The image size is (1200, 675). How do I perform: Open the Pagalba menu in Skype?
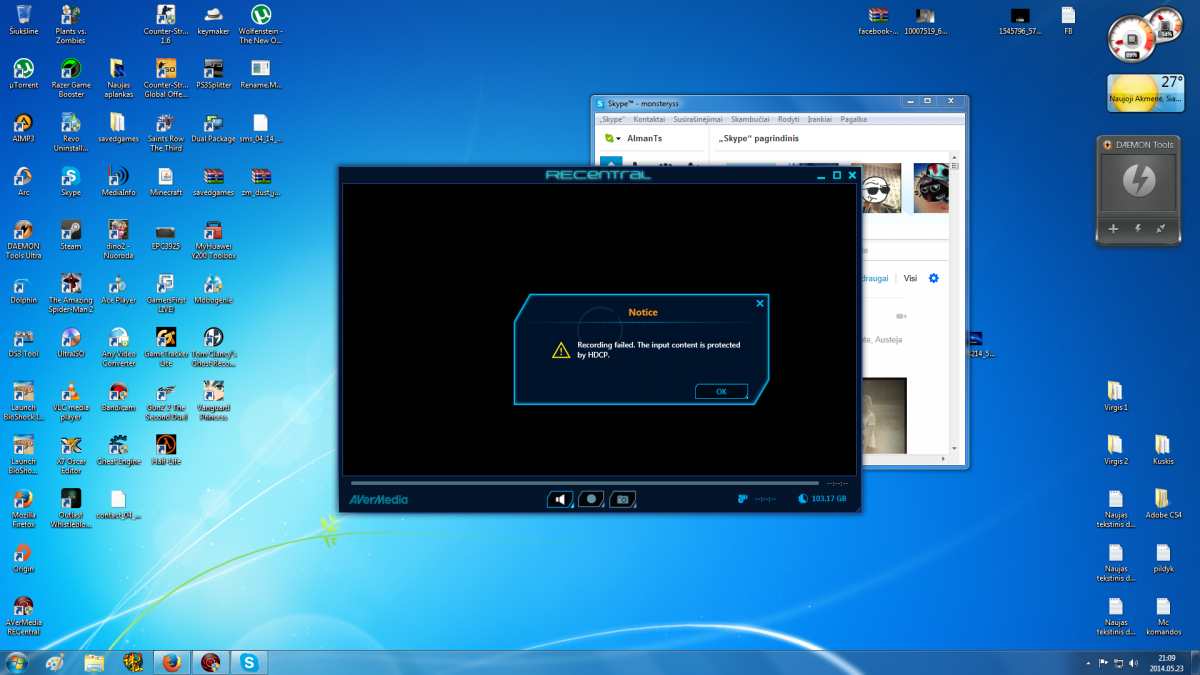coord(853,119)
